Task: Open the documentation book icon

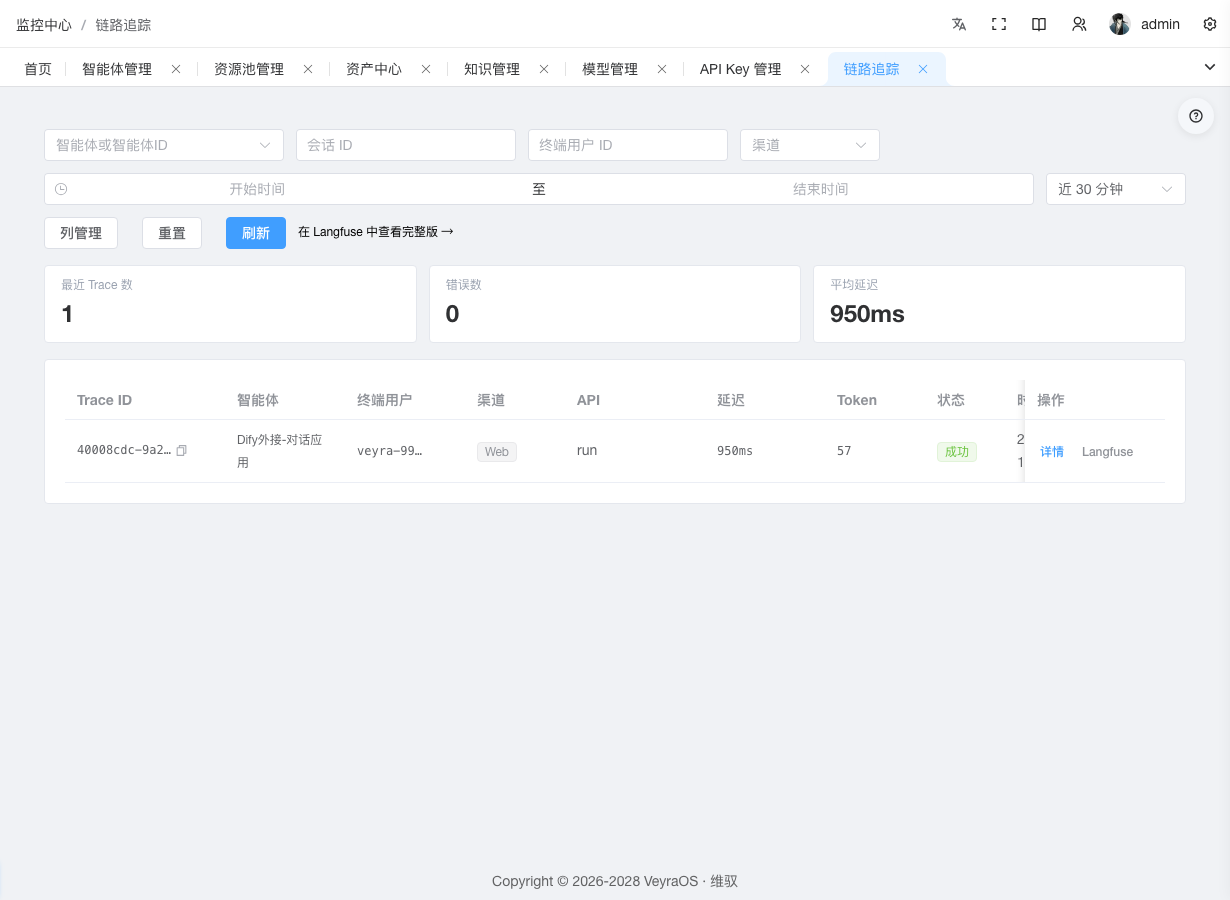Action: [x=1039, y=24]
